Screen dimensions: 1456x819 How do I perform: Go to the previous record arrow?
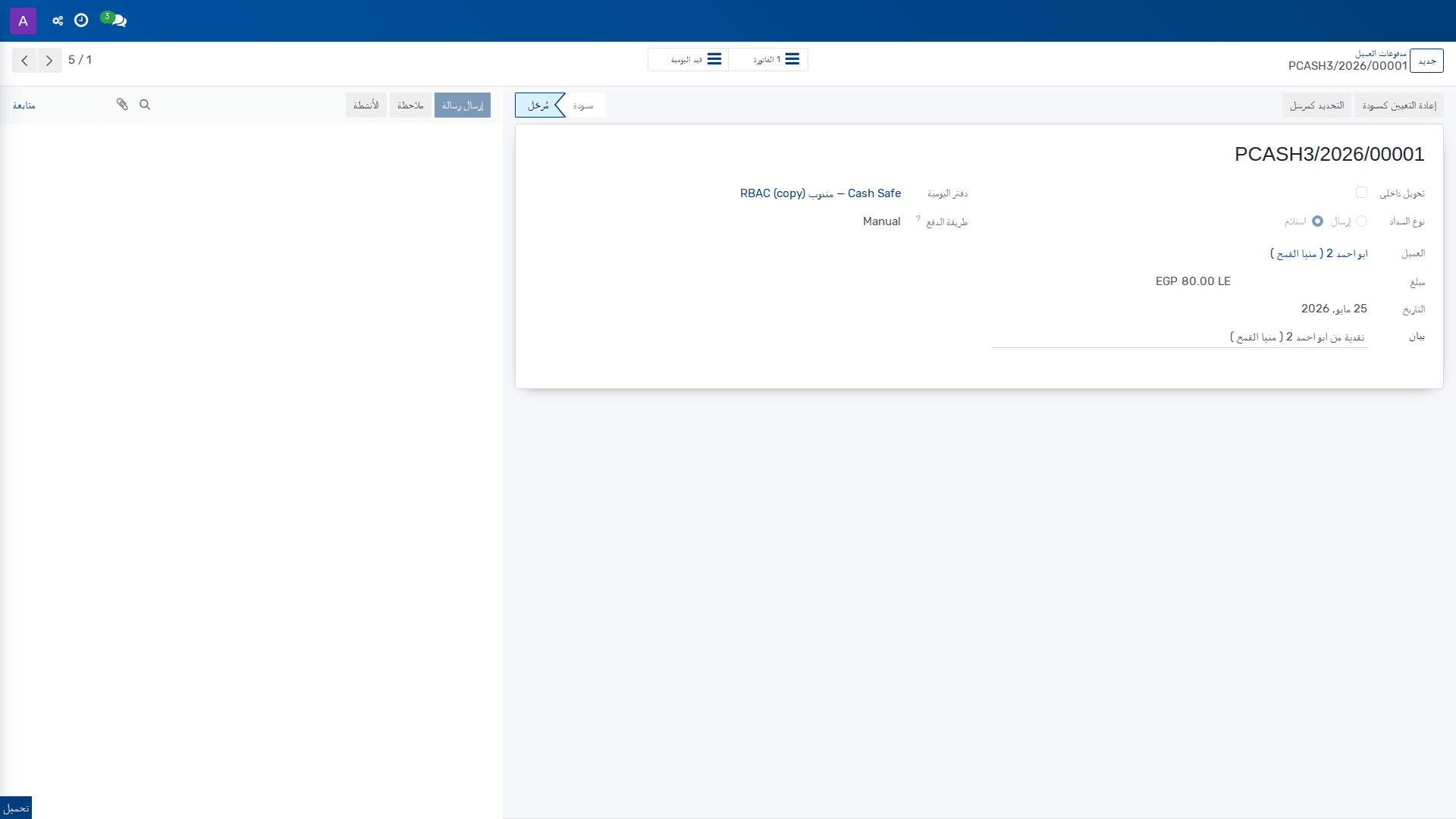click(24, 60)
